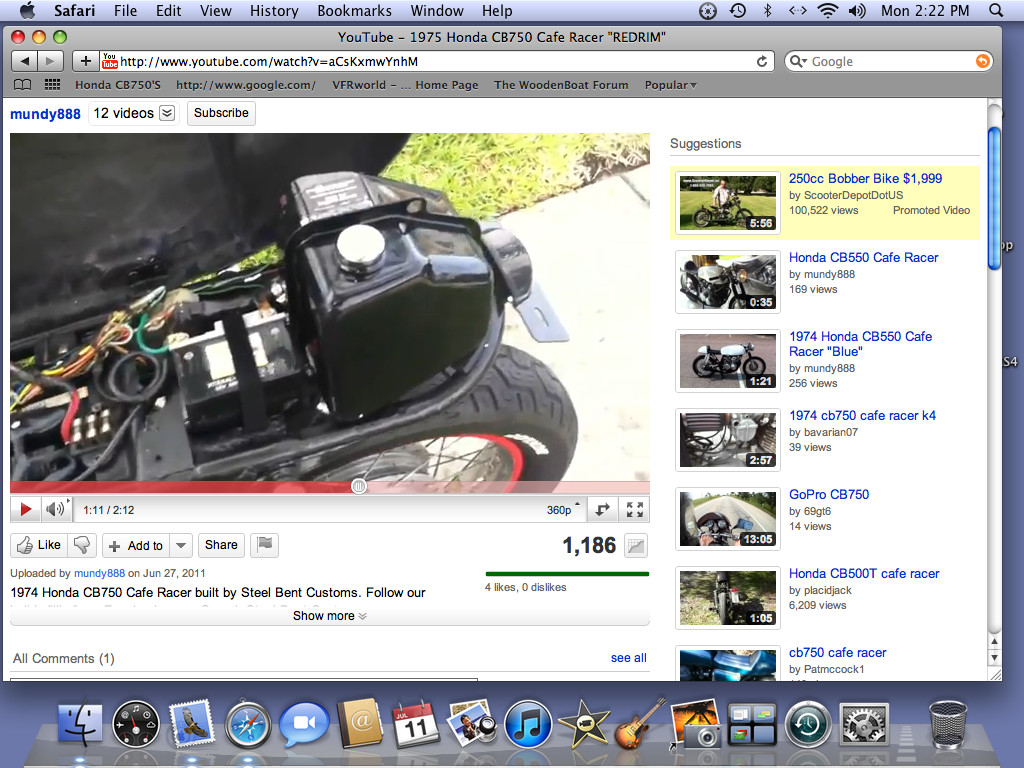Enter fullscreen video mode
Image resolution: width=1024 pixels, height=768 pixels.
point(634,509)
